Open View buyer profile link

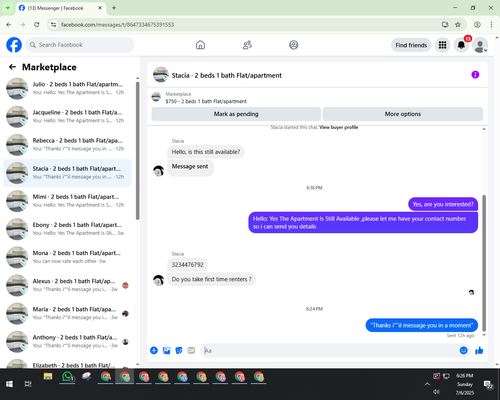338,127
